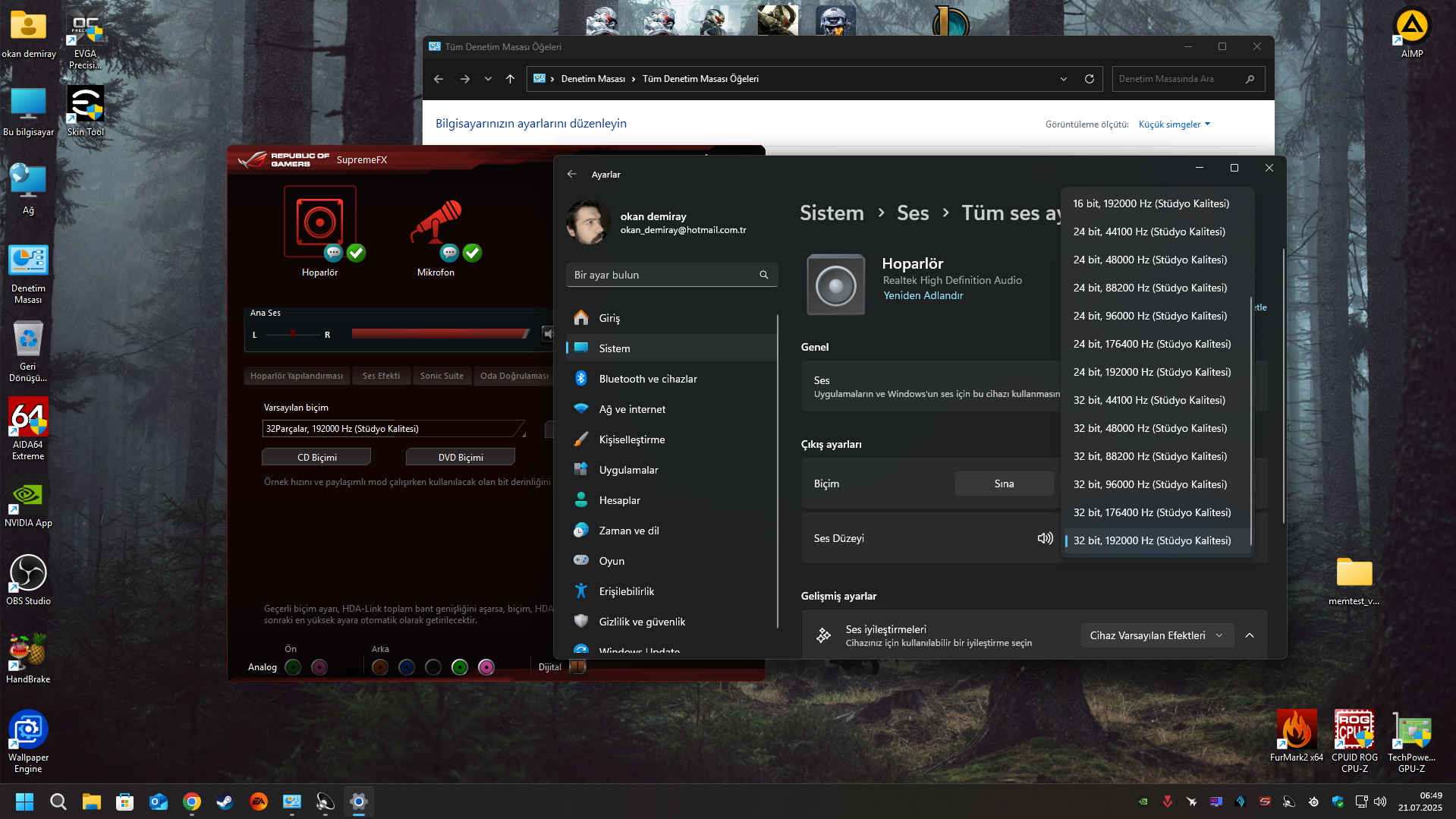
Task: Open Oyun settings
Action: click(x=671, y=561)
